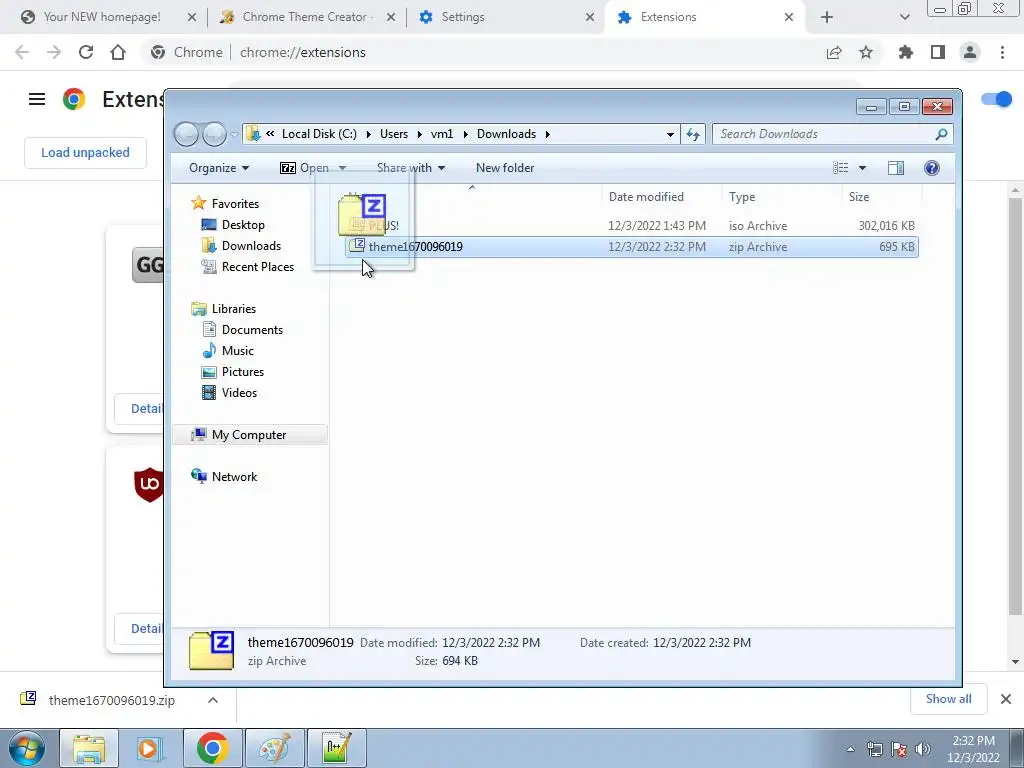The height and width of the screenshot is (768, 1024).
Task: Sort files by Size column
Action: 859,197
